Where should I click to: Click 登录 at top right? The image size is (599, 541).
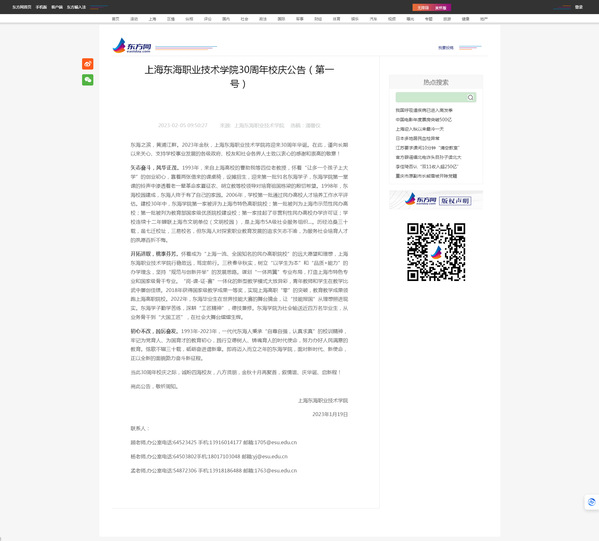tap(579, 7)
